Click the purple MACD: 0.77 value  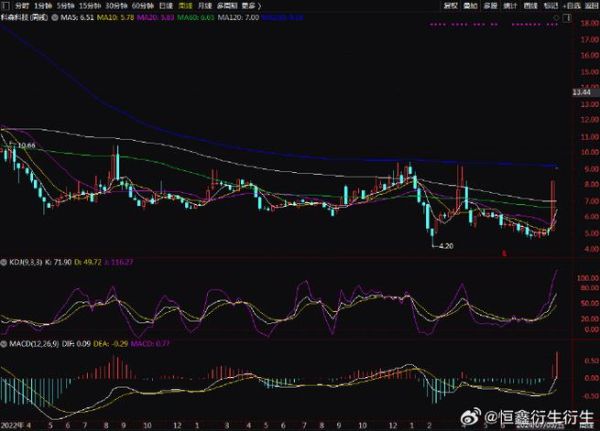click(150, 344)
